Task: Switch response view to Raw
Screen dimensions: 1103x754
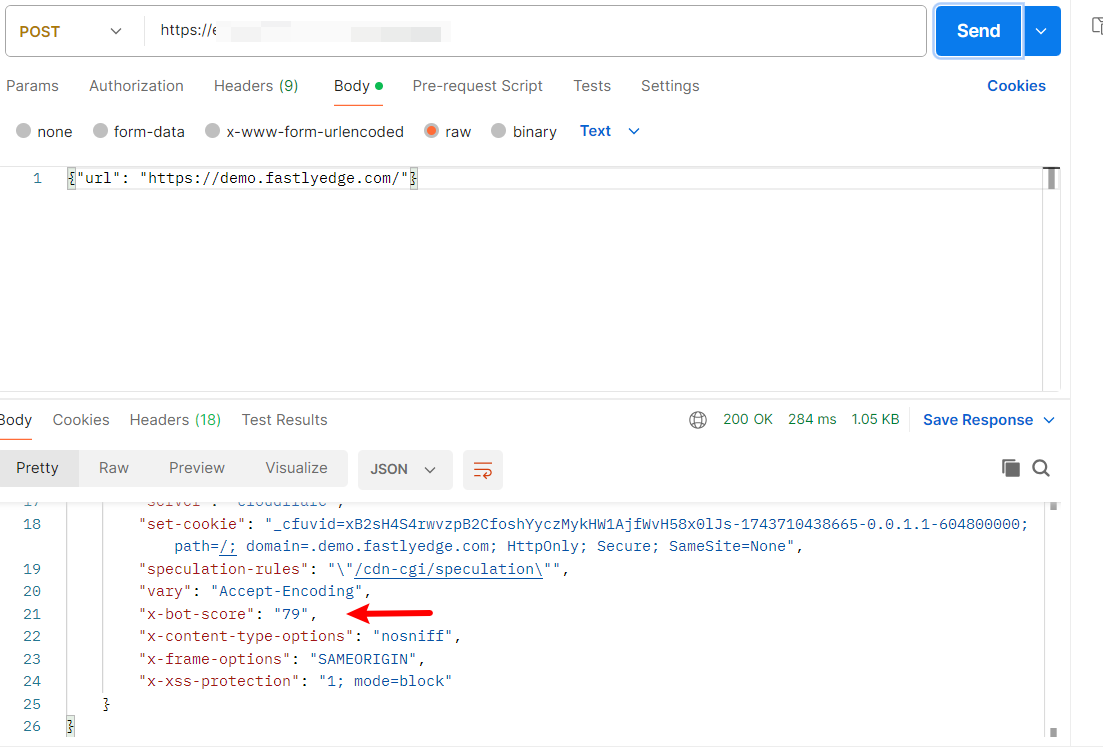Action: coord(114,468)
